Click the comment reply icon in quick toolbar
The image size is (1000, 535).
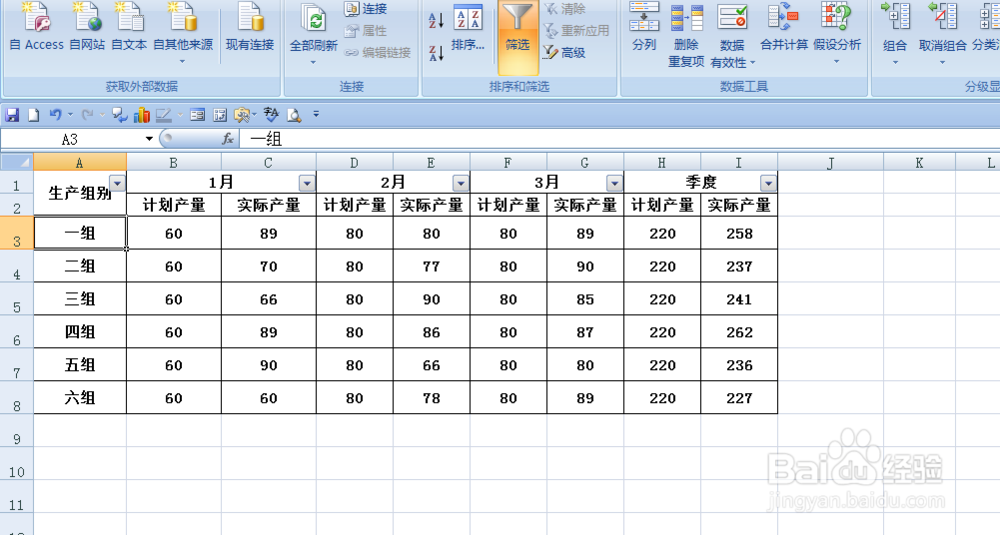[x=119, y=115]
